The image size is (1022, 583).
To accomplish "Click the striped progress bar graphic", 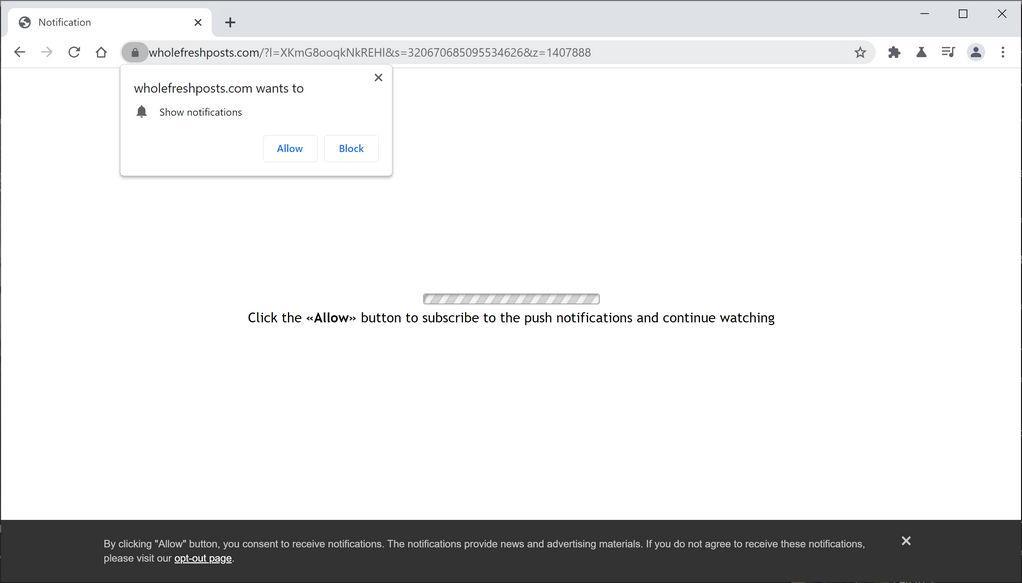I will coord(511,298).
